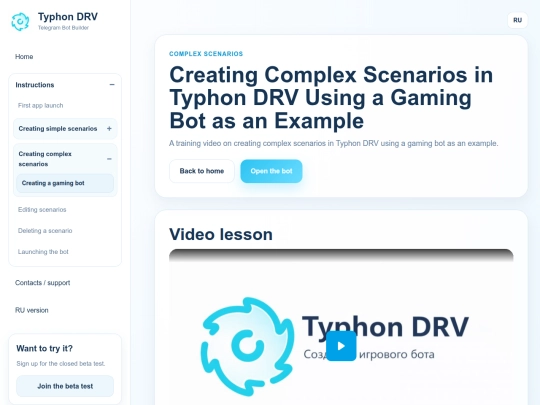Expand Creating simple scenarios submenu

point(109,128)
